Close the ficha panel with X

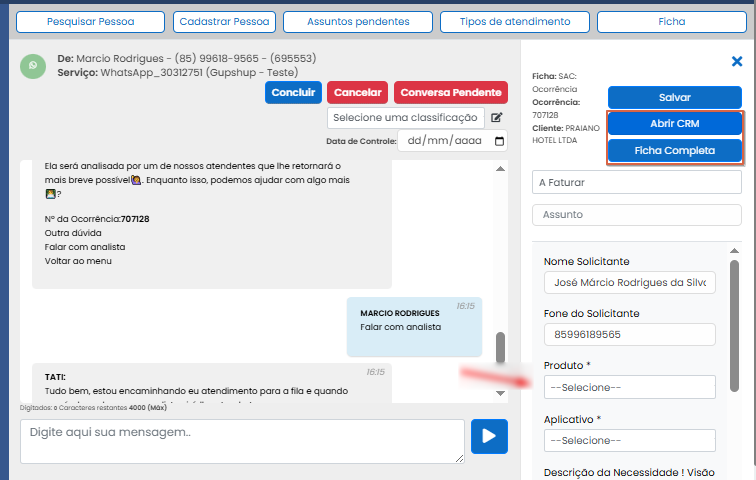(x=737, y=62)
